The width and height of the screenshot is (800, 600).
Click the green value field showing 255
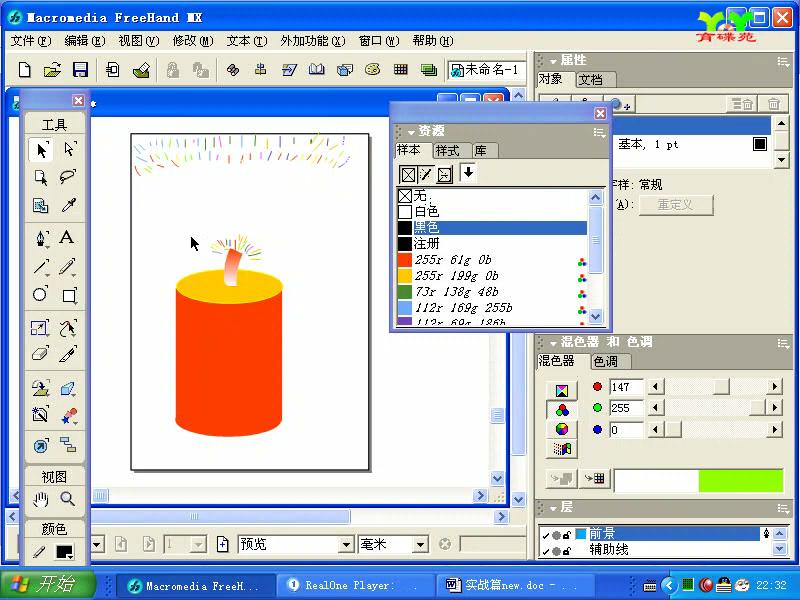[x=627, y=408]
